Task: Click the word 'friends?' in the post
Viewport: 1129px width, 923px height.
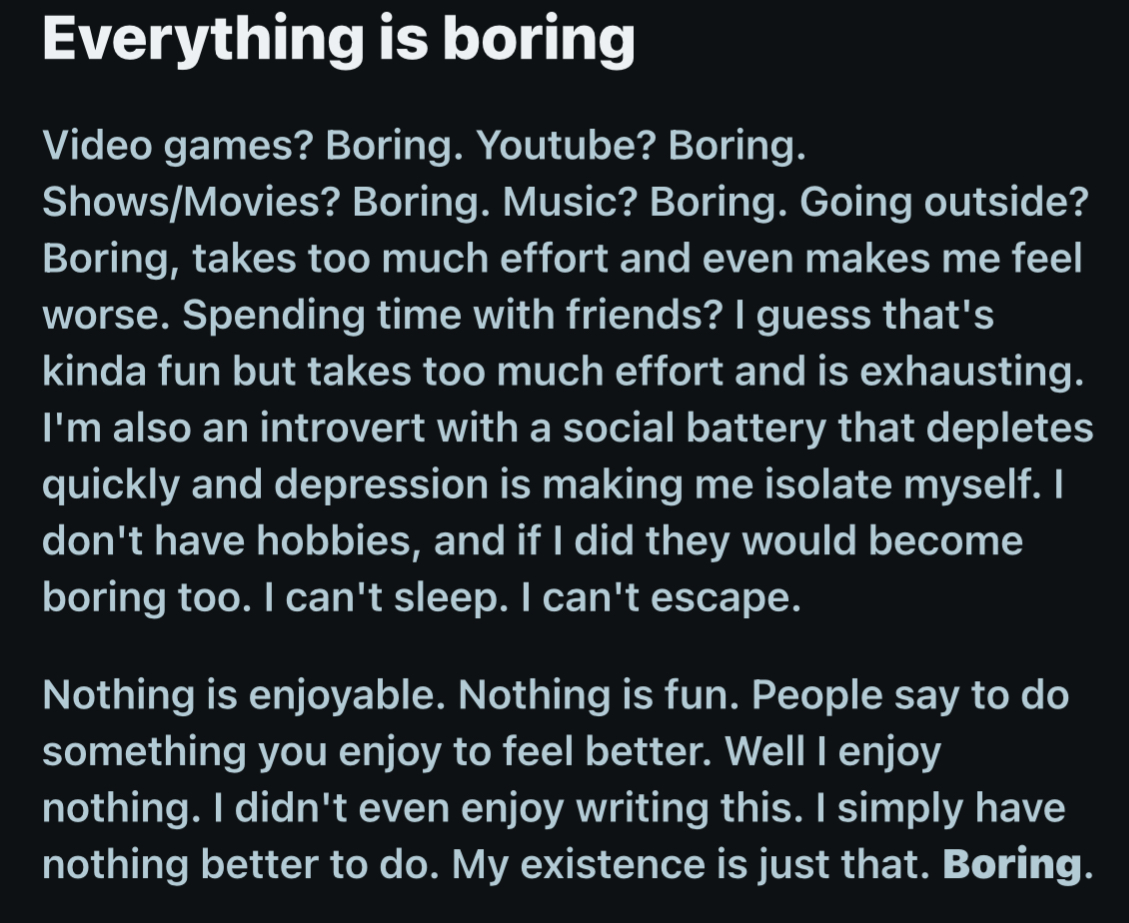Action: (x=643, y=315)
